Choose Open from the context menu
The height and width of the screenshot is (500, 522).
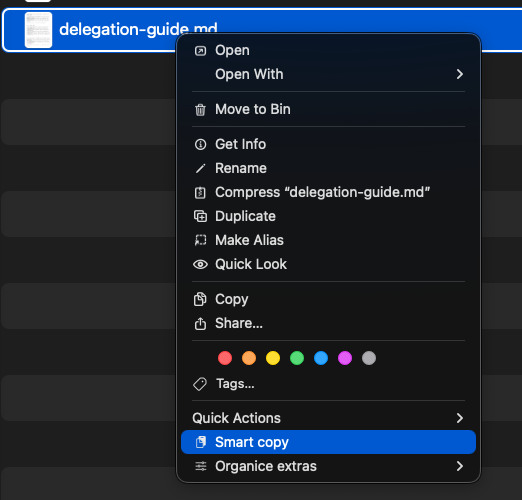point(328,50)
